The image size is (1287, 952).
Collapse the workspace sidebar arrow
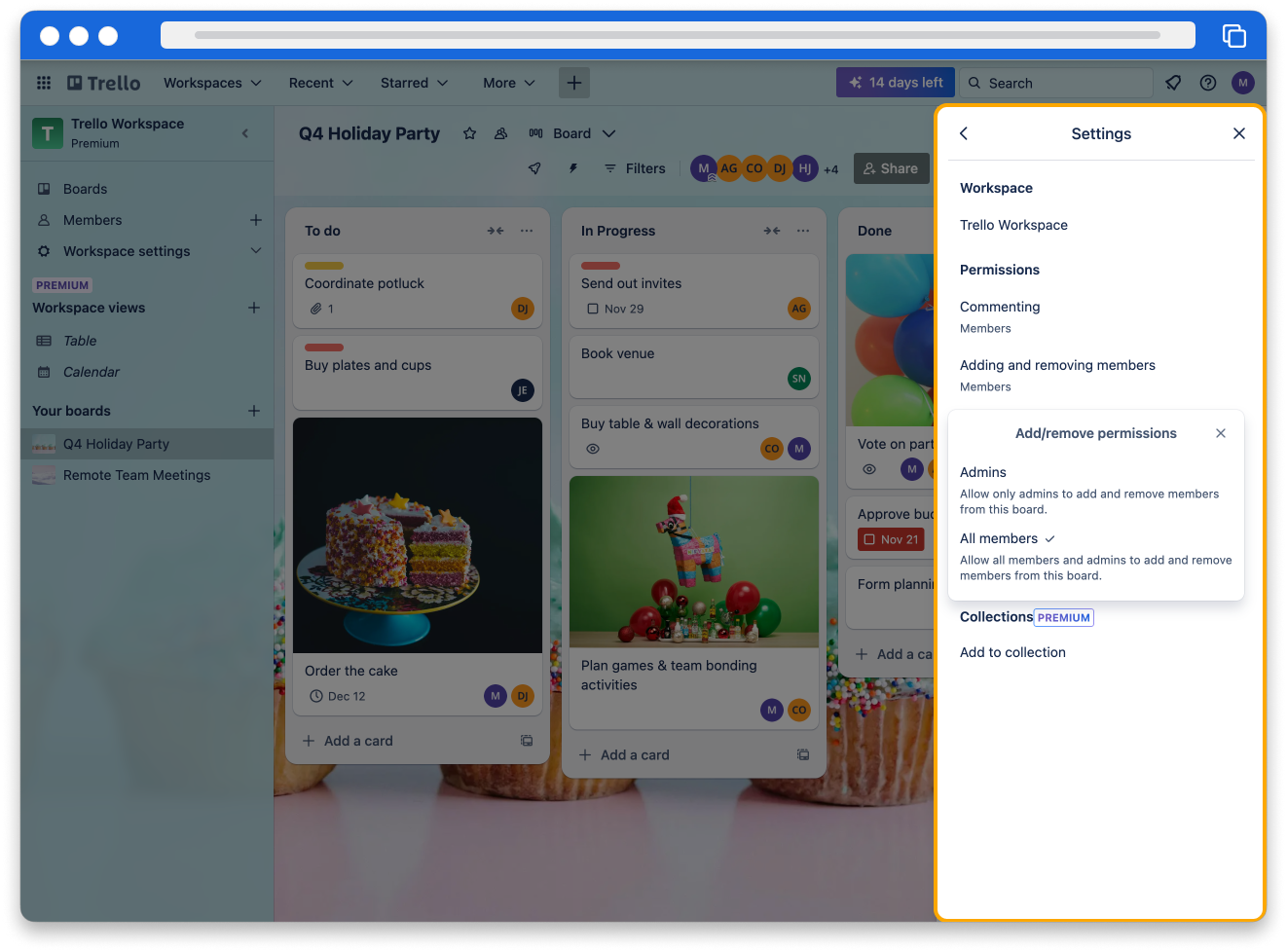[x=245, y=133]
